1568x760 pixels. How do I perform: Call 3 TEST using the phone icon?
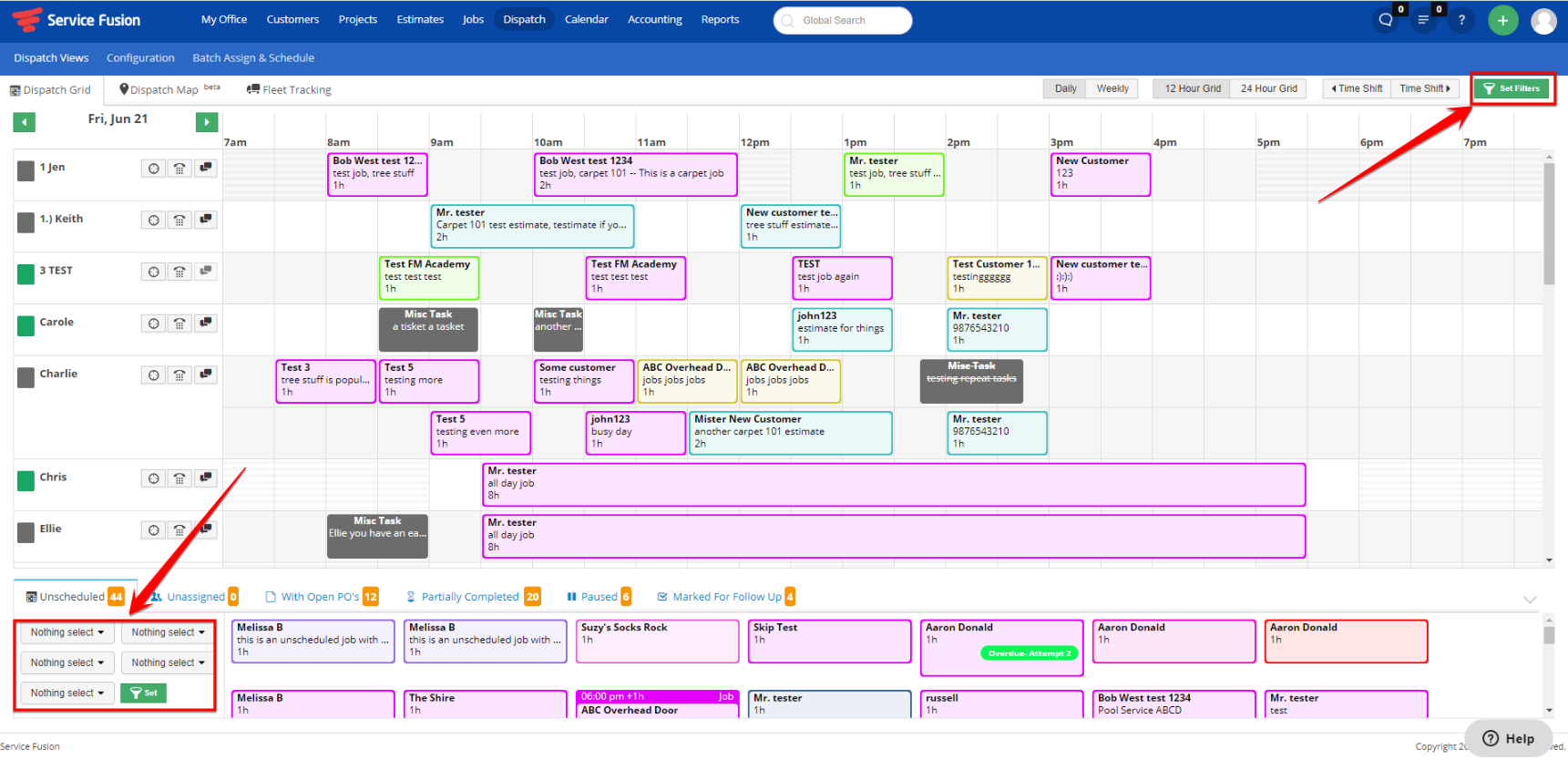pos(179,272)
